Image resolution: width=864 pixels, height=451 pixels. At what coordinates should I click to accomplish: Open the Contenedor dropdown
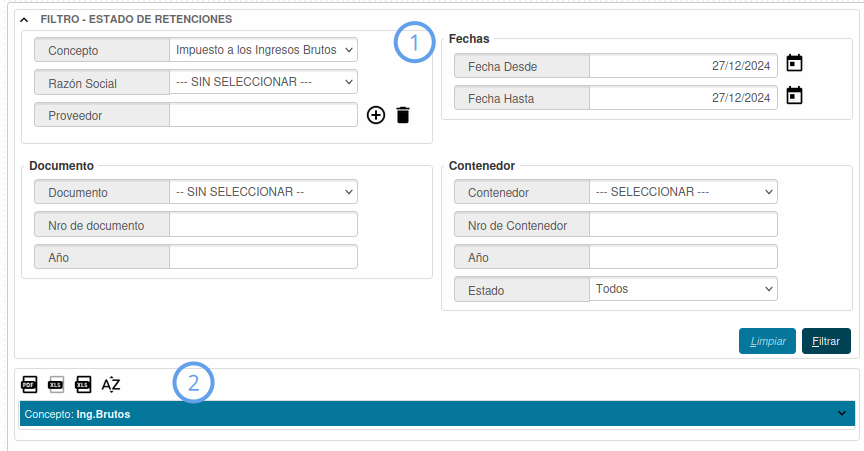[x=683, y=192]
